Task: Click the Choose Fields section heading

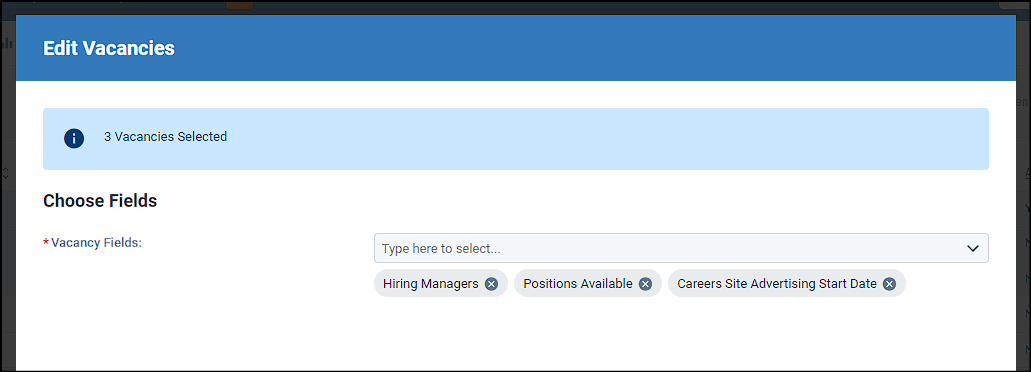Action: (x=100, y=201)
